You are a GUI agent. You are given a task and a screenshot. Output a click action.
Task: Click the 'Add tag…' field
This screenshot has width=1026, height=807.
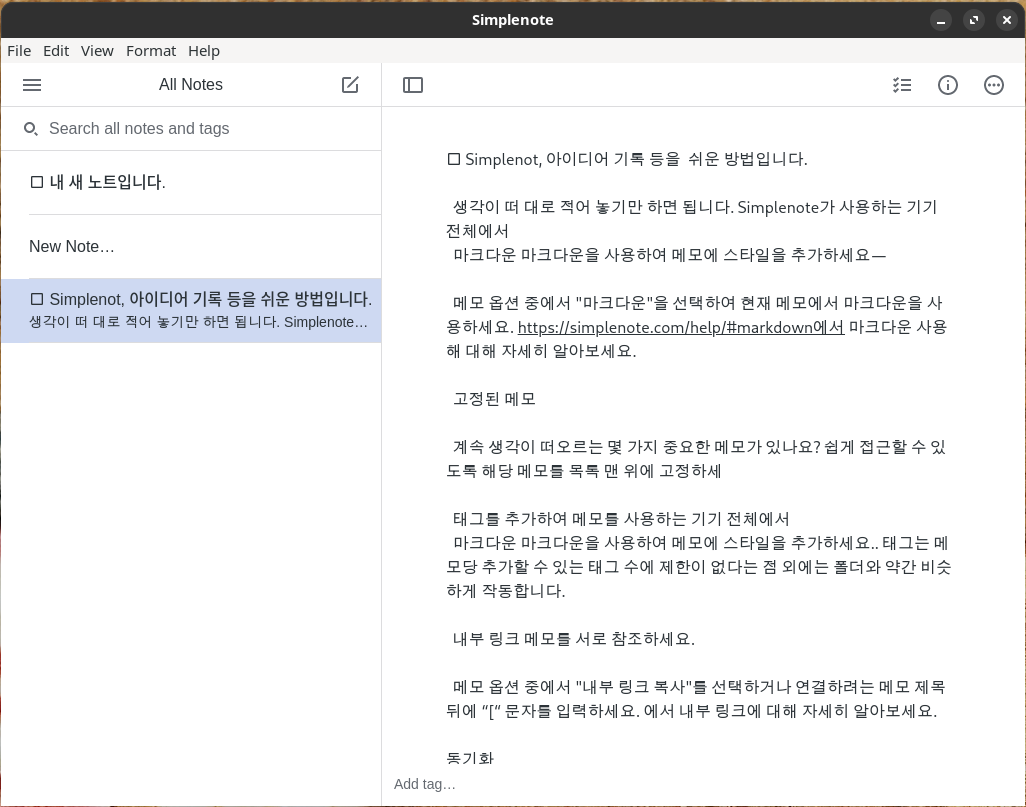pyautogui.click(x=424, y=784)
